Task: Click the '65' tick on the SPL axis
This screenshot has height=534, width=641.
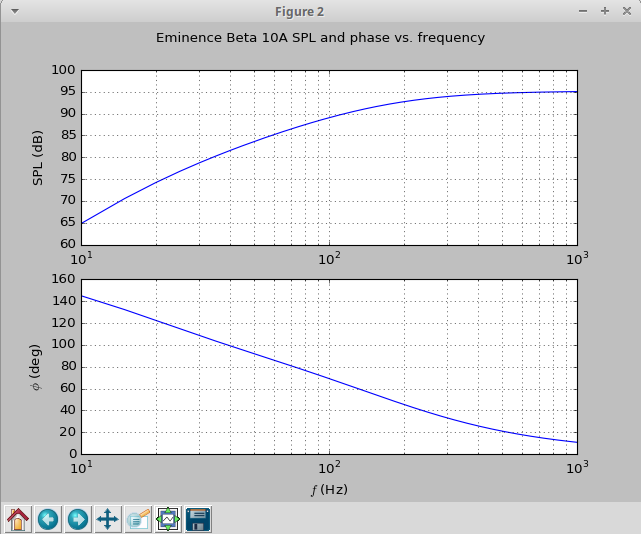Action: point(68,222)
